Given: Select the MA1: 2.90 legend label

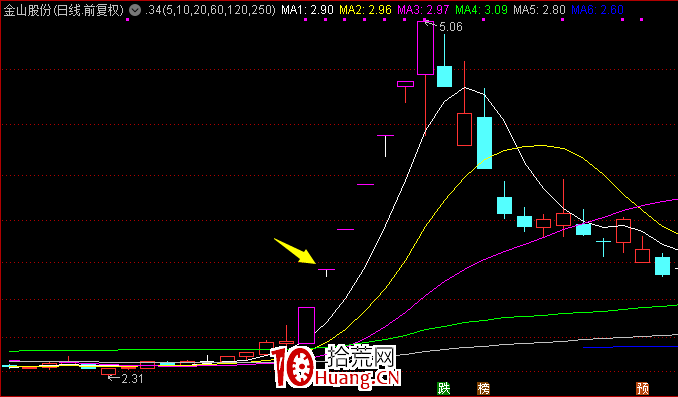Looking at the screenshot, I should point(307,10).
